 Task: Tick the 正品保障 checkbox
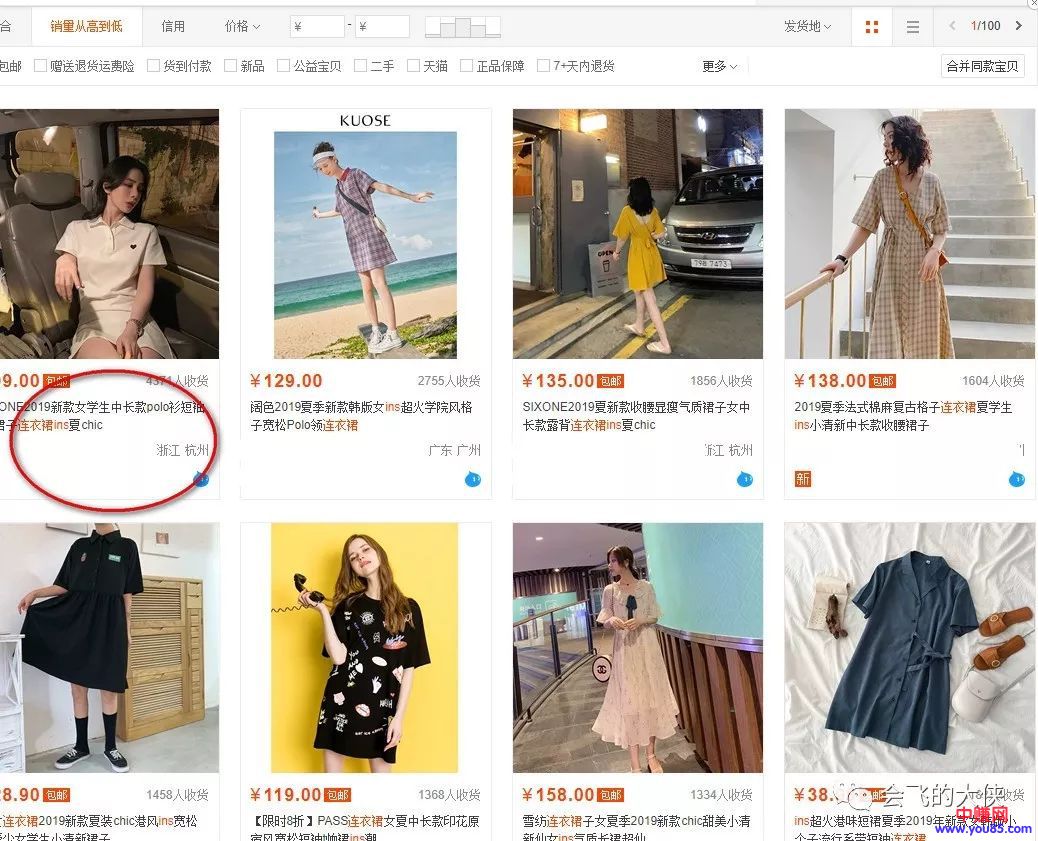[x=467, y=66]
